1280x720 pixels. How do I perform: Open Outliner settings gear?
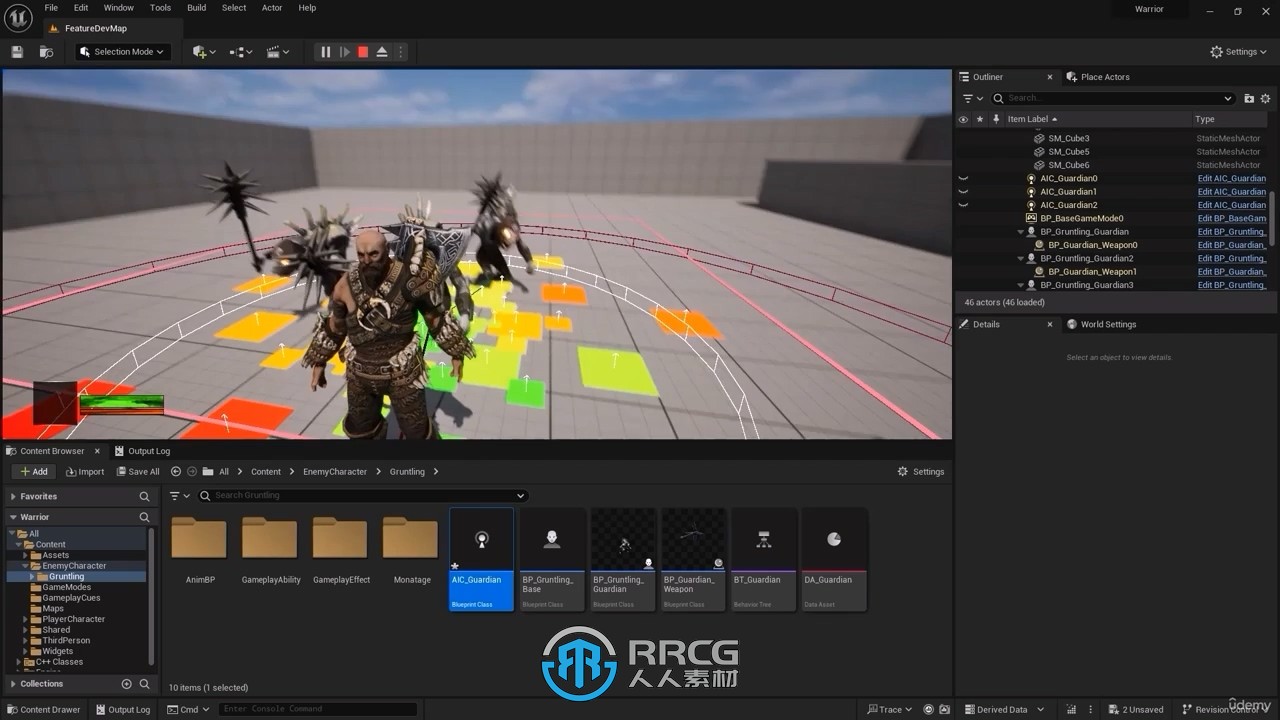pos(1265,98)
